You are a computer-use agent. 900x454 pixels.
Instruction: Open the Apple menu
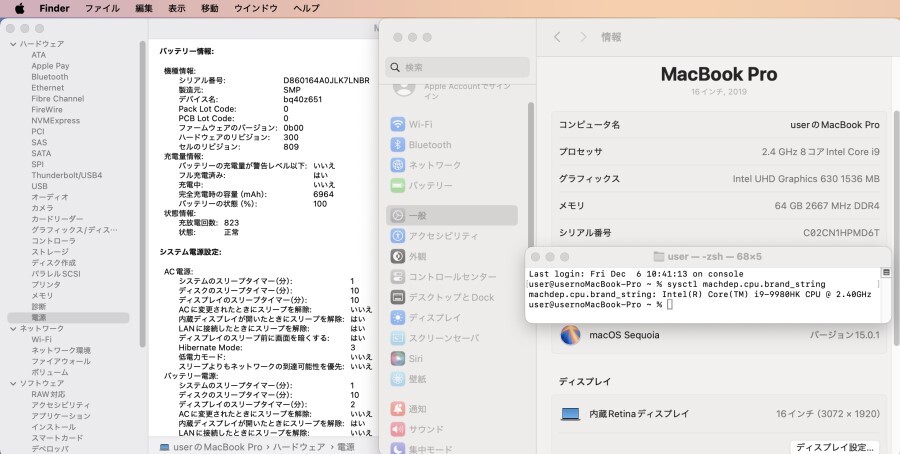coord(20,8)
